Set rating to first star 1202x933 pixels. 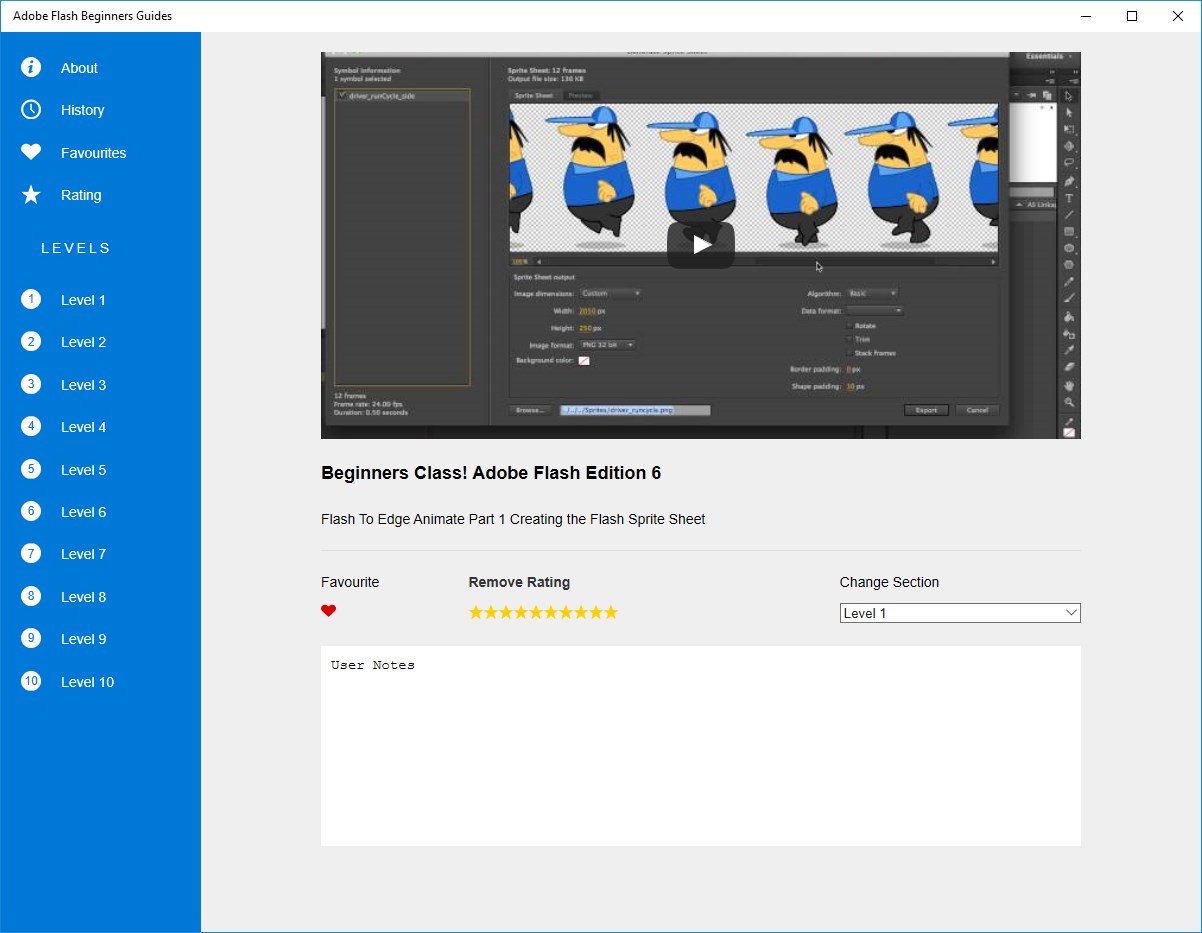[x=476, y=612]
